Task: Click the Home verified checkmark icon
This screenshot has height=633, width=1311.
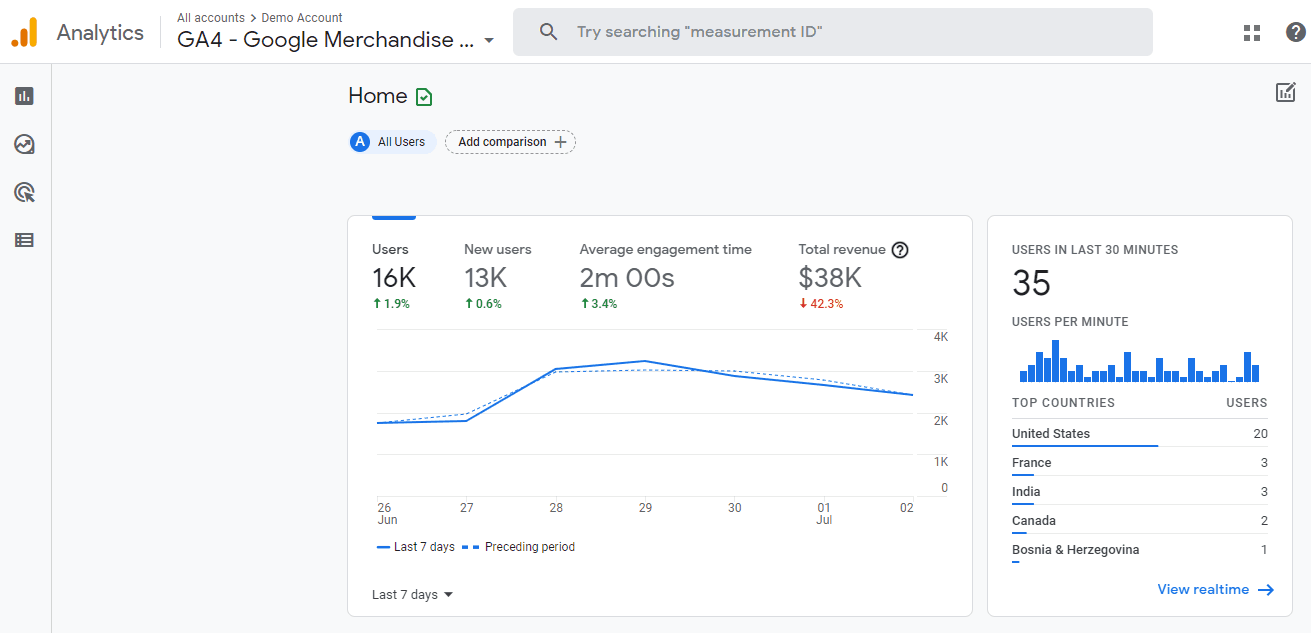Action: (x=424, y=97)
